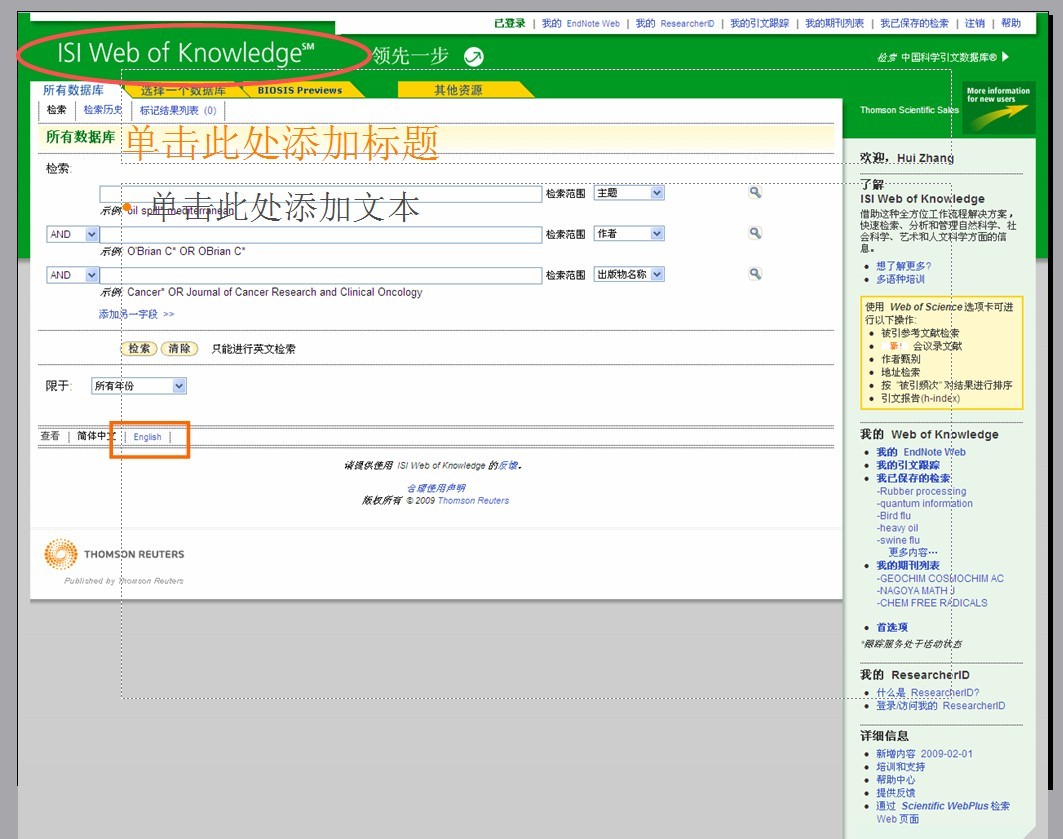Open the 主题 search scope dropdown
The height and width of the screenshot is (839, 1063).
(x=629, y=193)
